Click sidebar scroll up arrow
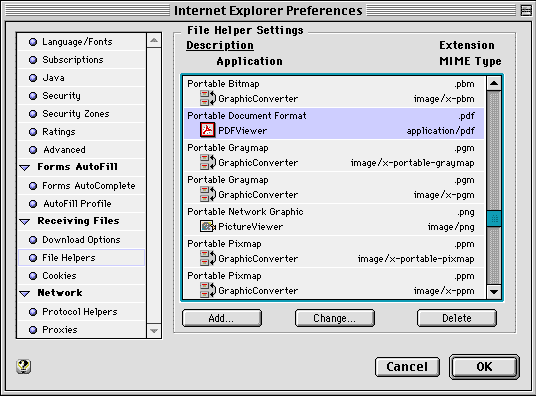This screenshot has width=536, height=396. click(x=154, y=41)
